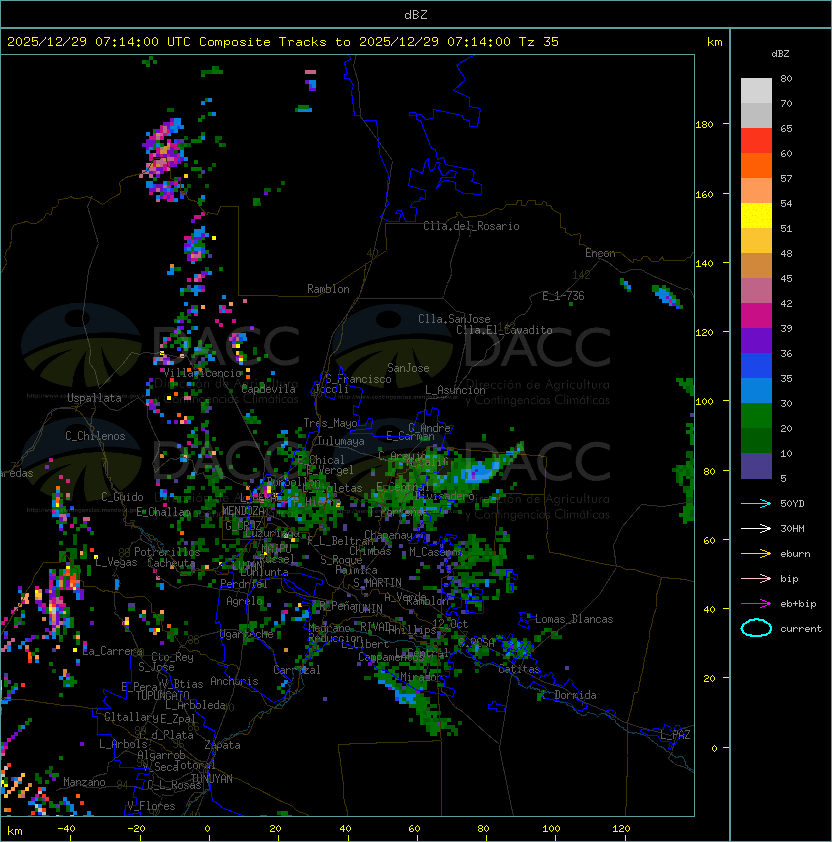The image size is (832, 842).
Task: Click the 'km' unit label at top right
Action: click(714, 42)
